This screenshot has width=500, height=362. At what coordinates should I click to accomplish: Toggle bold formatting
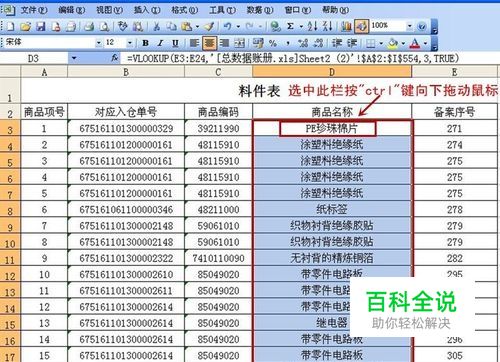click(x=145, y=43)
